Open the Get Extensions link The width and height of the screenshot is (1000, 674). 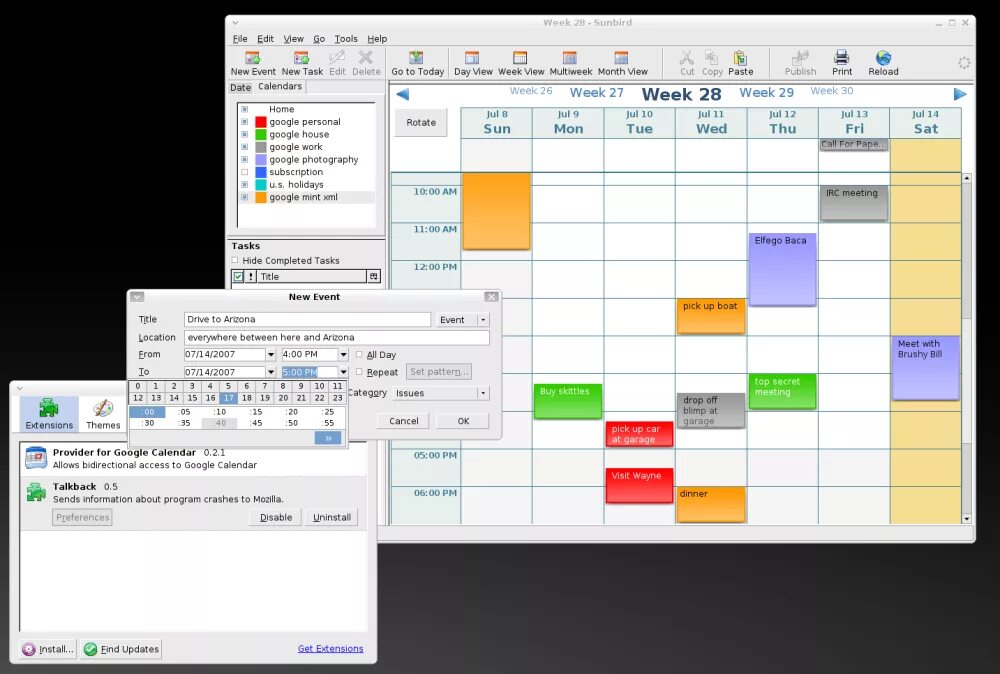tap(330, 648)
